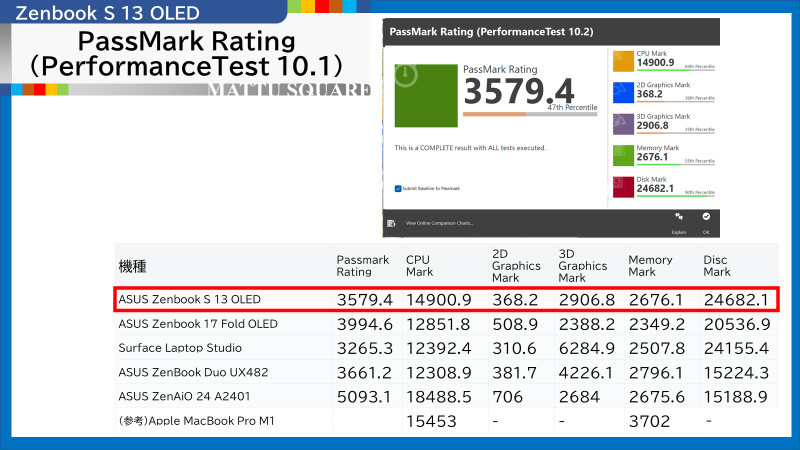The width and height of the screenshot is (800, 450).
Task: Select the Surface Laptop Studio row name
Action: click(180, 348)
